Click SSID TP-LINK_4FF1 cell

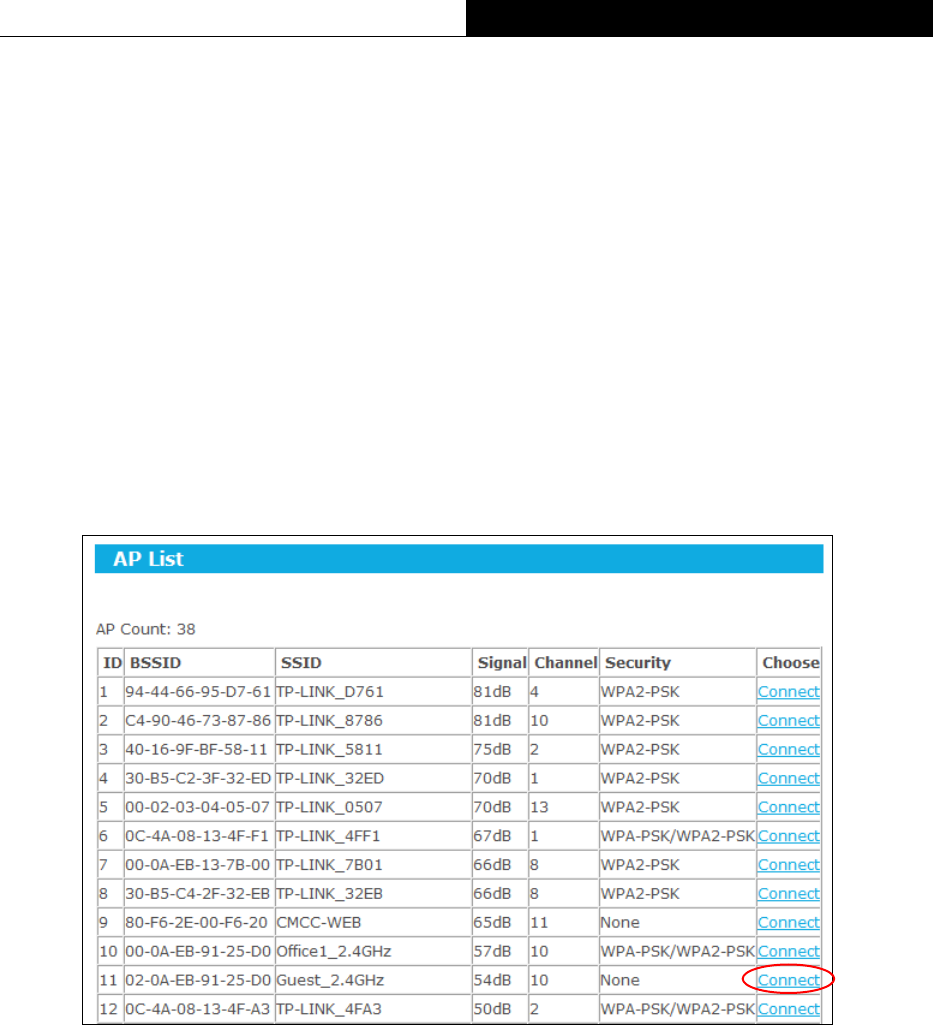(x=373, y=835)
